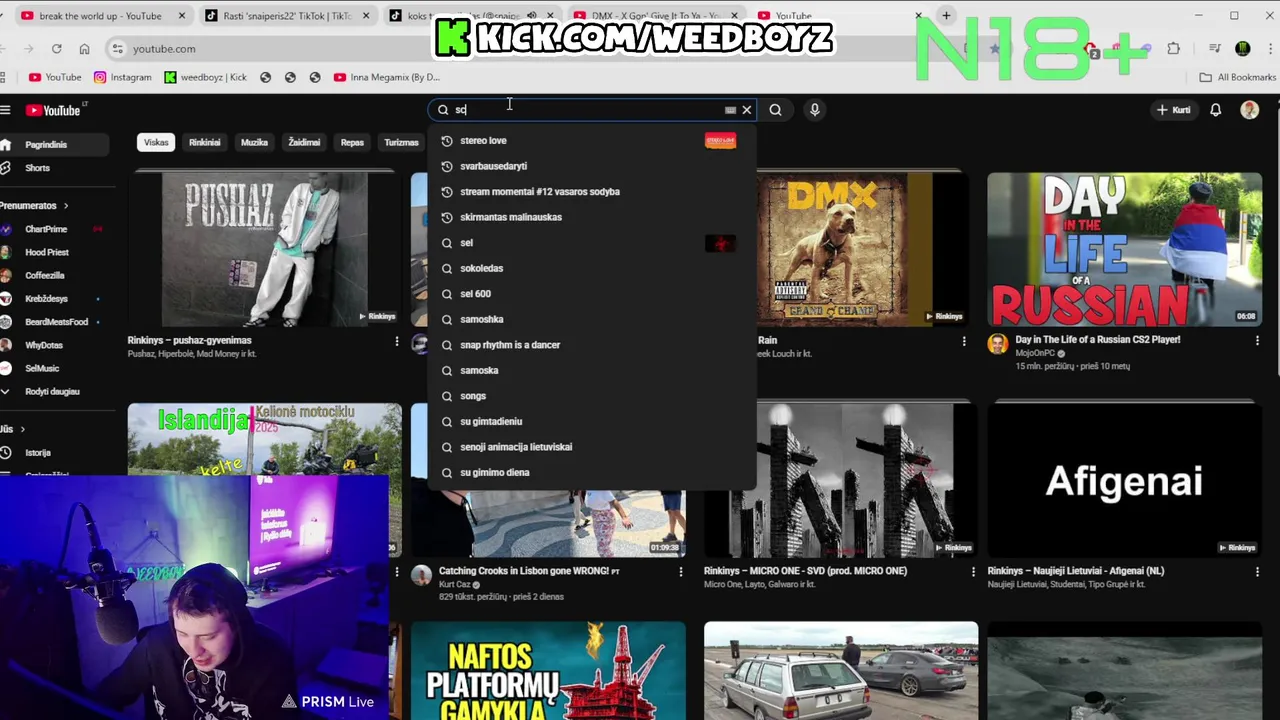Open the YouTube bookmark in bookmarks bar
The width and height of the screenshot is (1280, 720).
click(55, 77)
